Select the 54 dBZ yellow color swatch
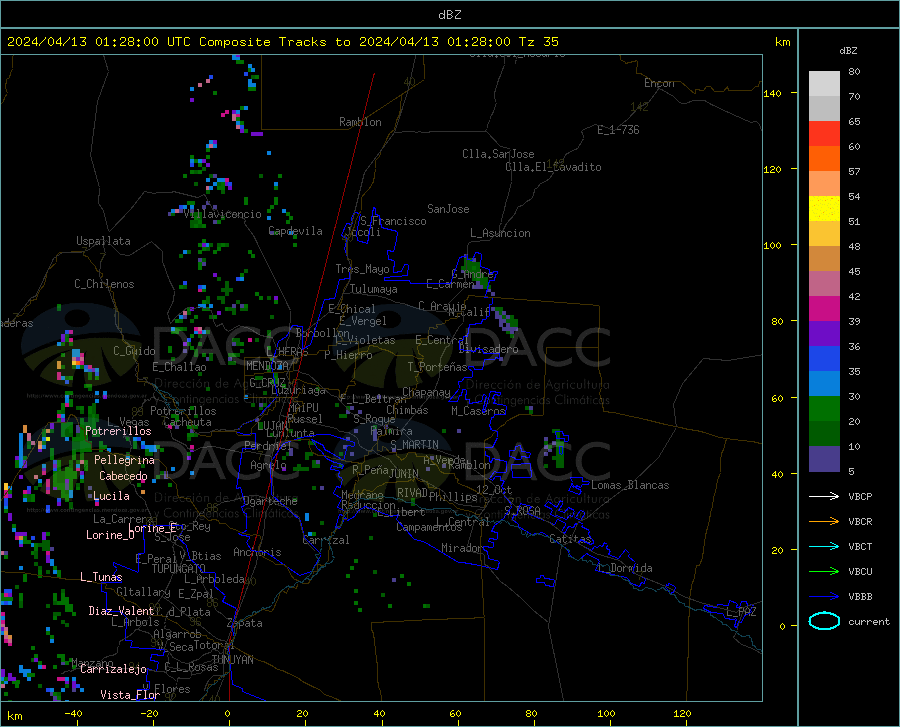900x727 pixels. pos(824,208)
